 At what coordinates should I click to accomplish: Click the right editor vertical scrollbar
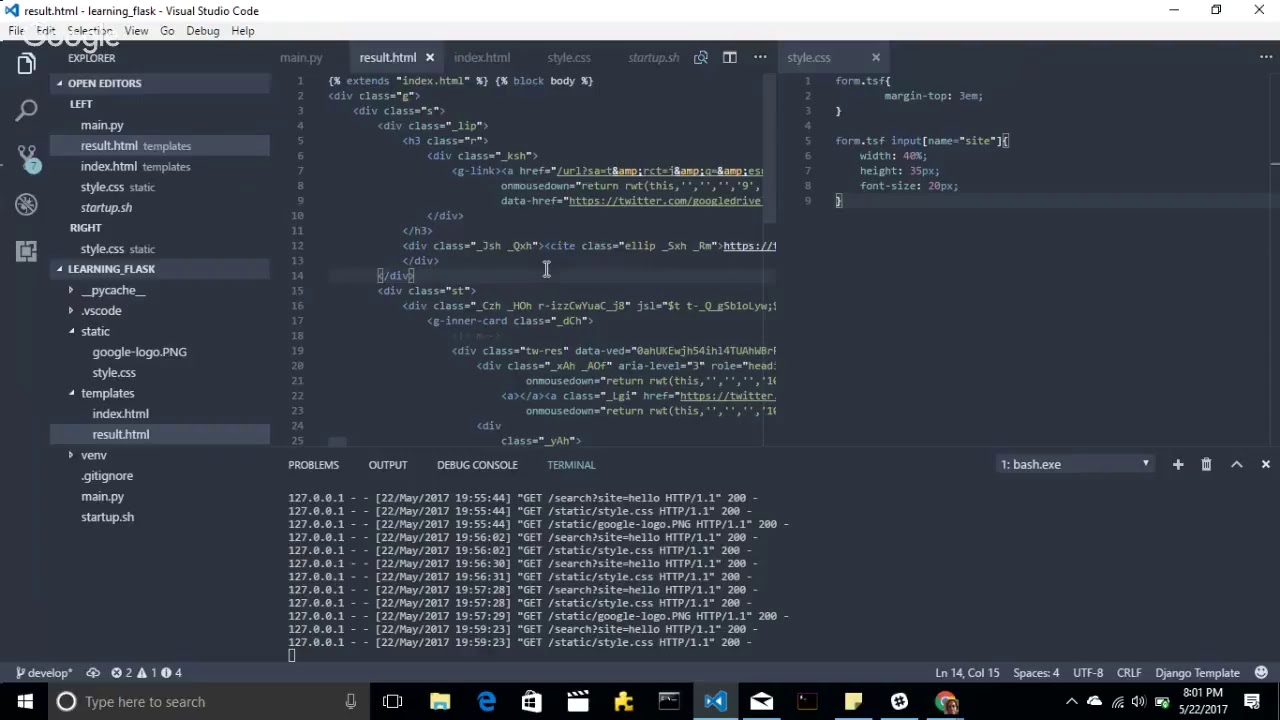point(1275,260)
